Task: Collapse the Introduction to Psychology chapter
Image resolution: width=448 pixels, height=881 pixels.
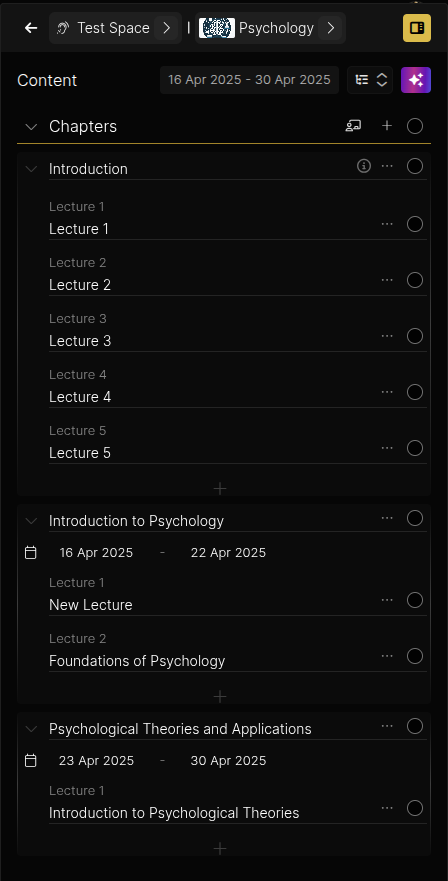Action: click(x=31, y=521)
